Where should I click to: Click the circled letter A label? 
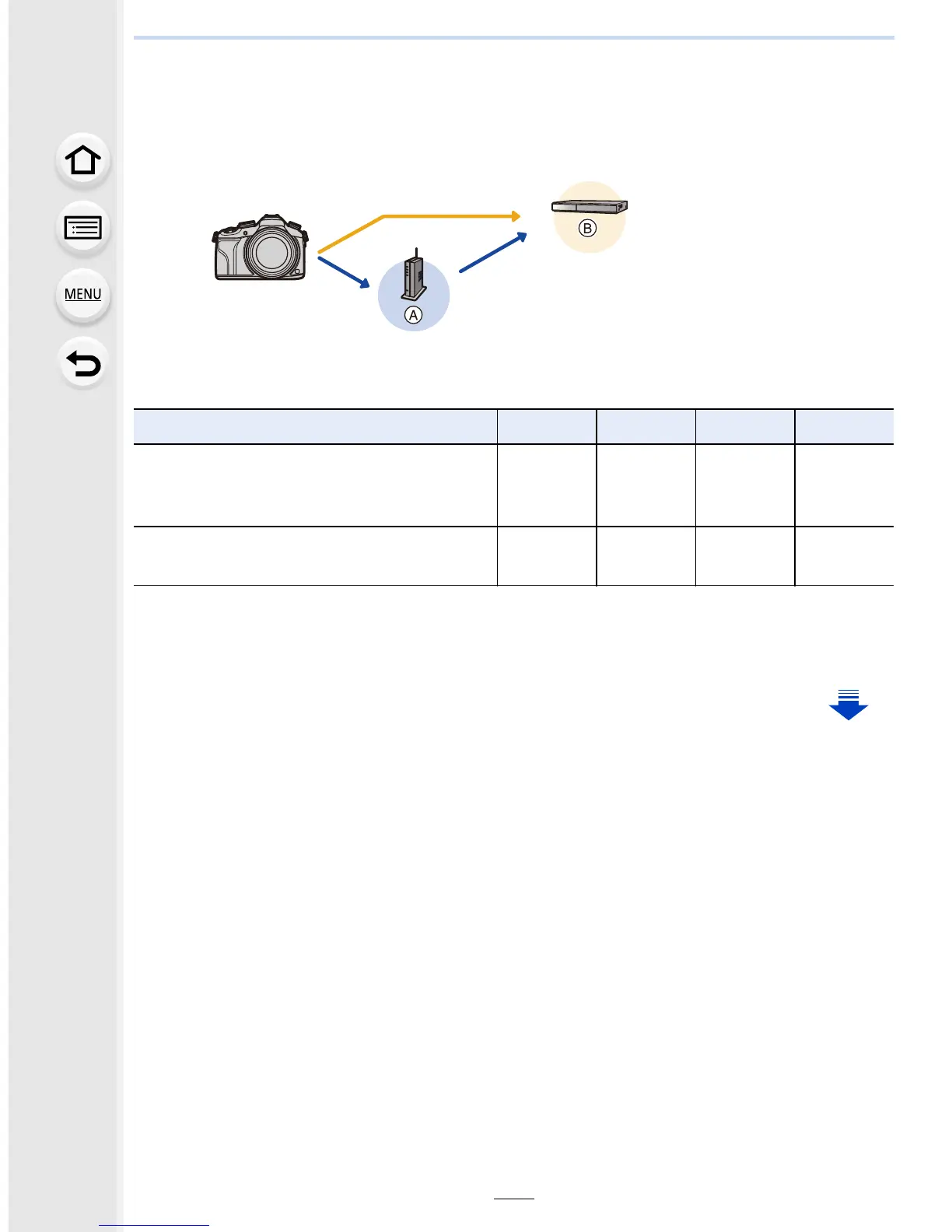click(x=414, y=315)
